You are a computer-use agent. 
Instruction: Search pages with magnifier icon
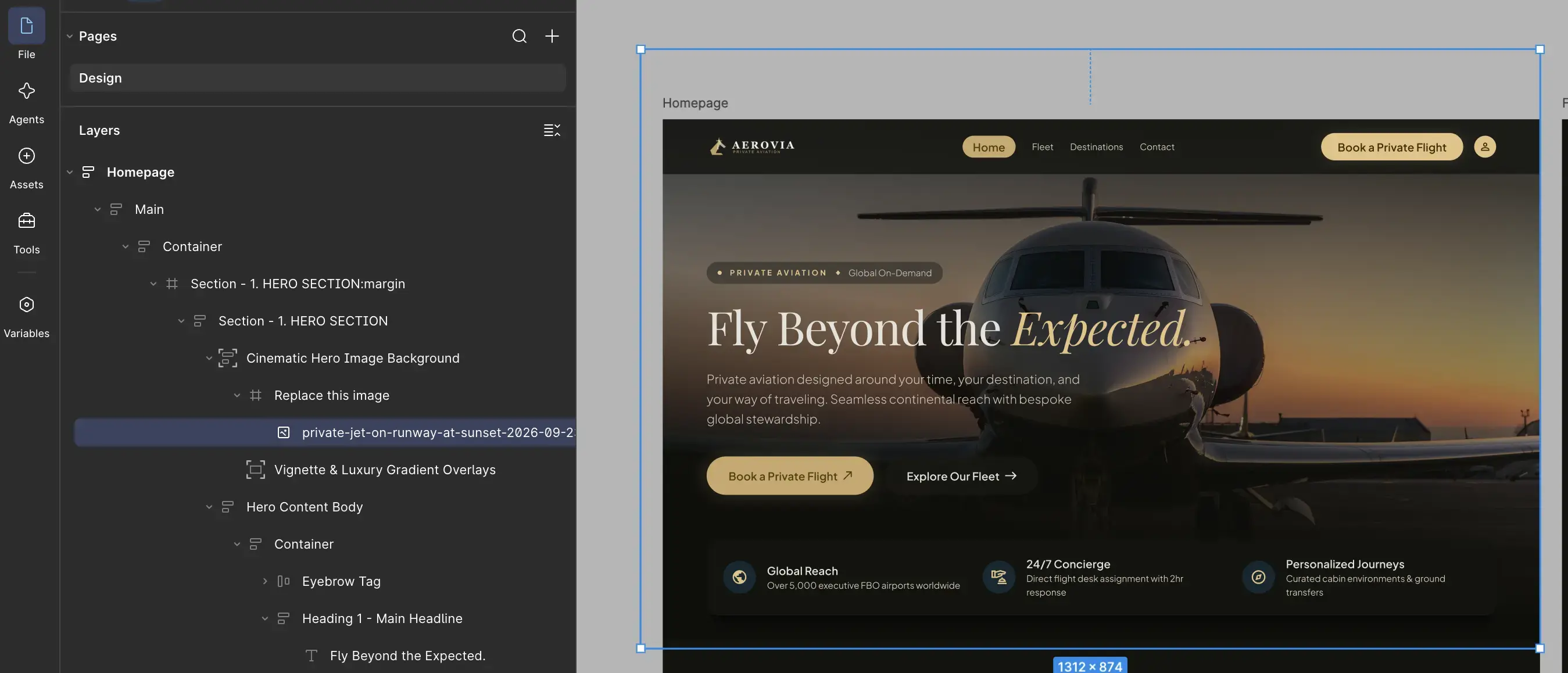(x=519, y=36)
